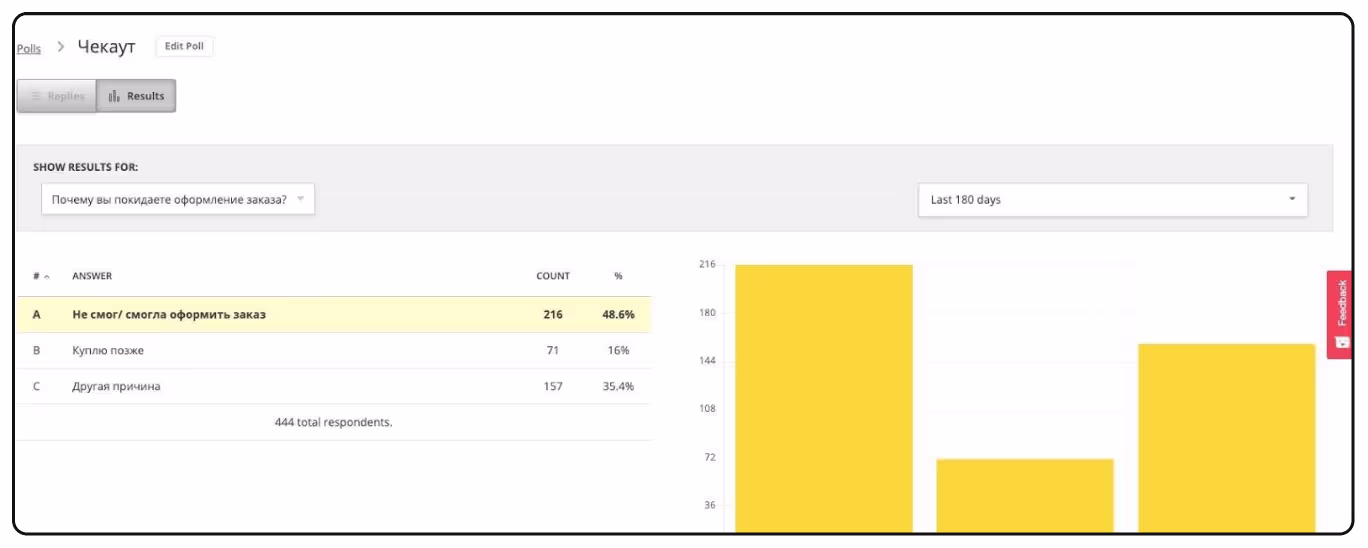Click the count value 71
Viewport: 1368px width, 548px height.
[553, 350]
